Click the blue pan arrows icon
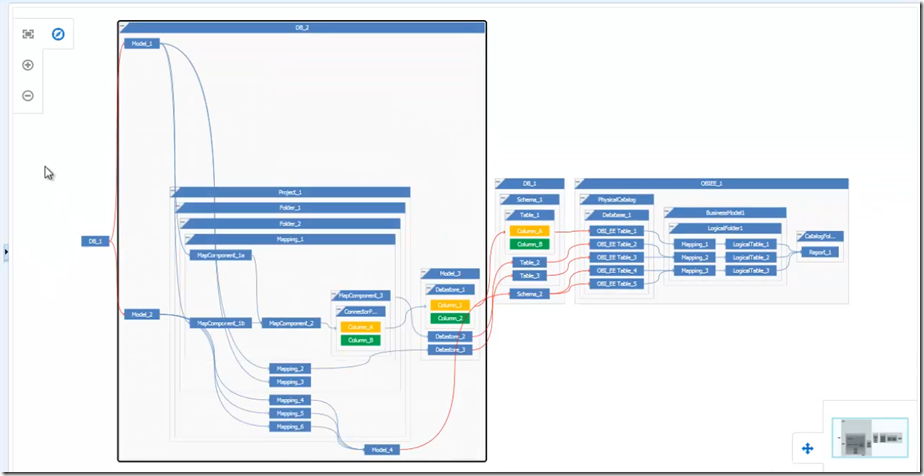This screenshot has height=476, width=924. click(808, 450)
